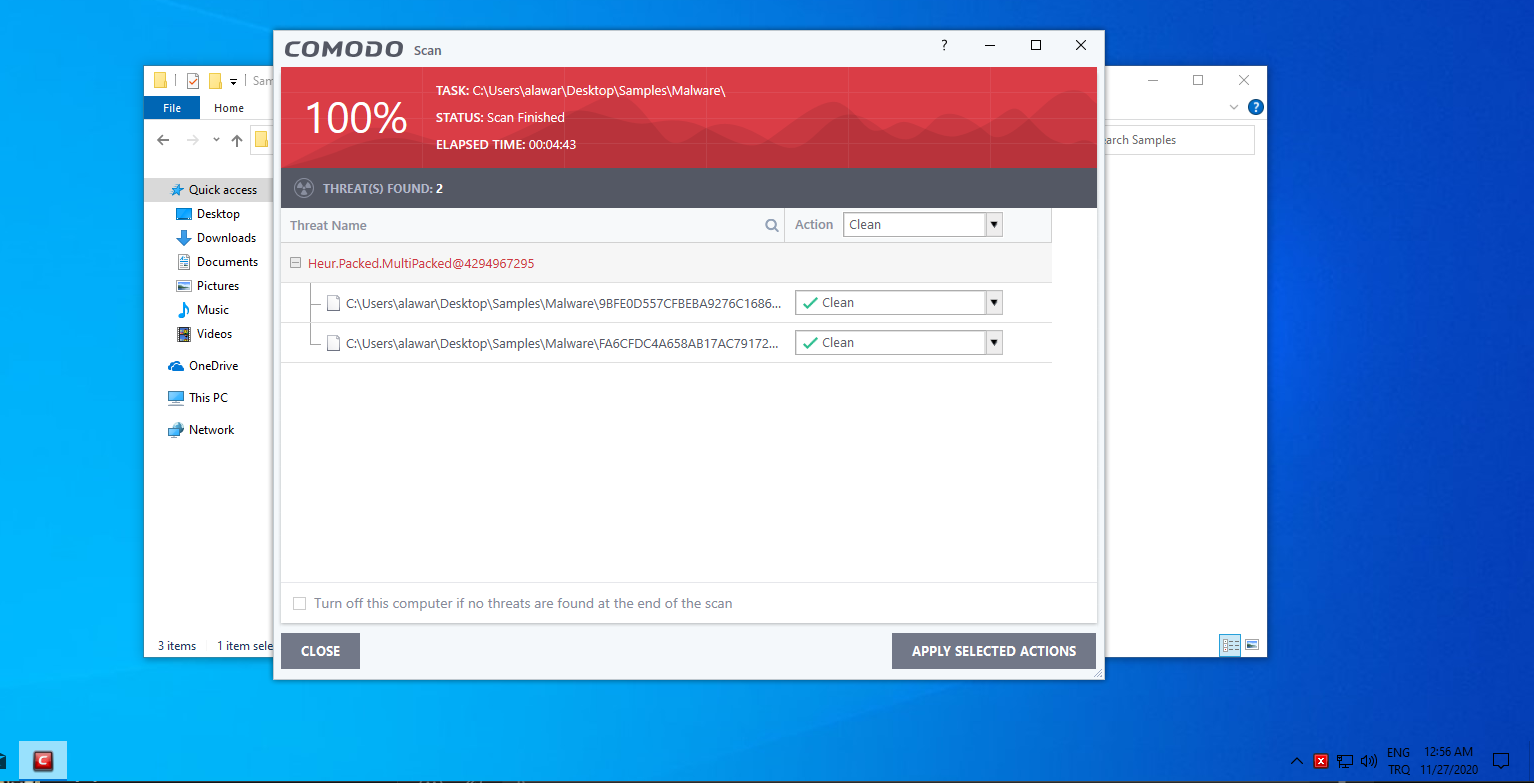Open the header Action dropdown set to Clean
This screenshot has height=783, width=1534.
point(994,225)
